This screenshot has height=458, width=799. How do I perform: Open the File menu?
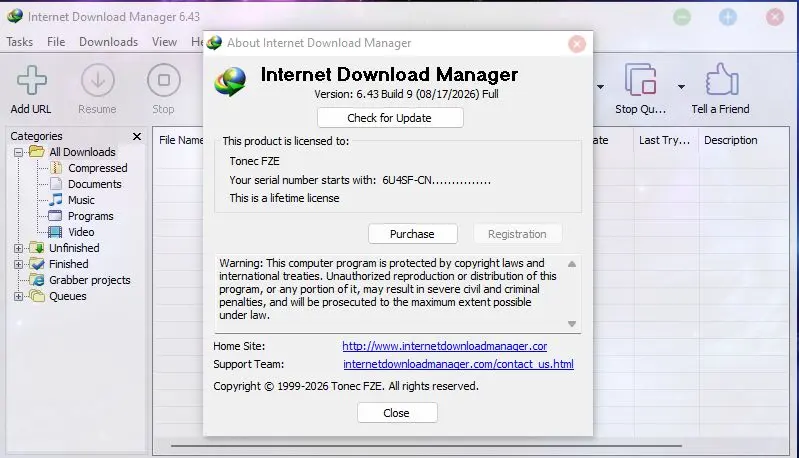56,42
